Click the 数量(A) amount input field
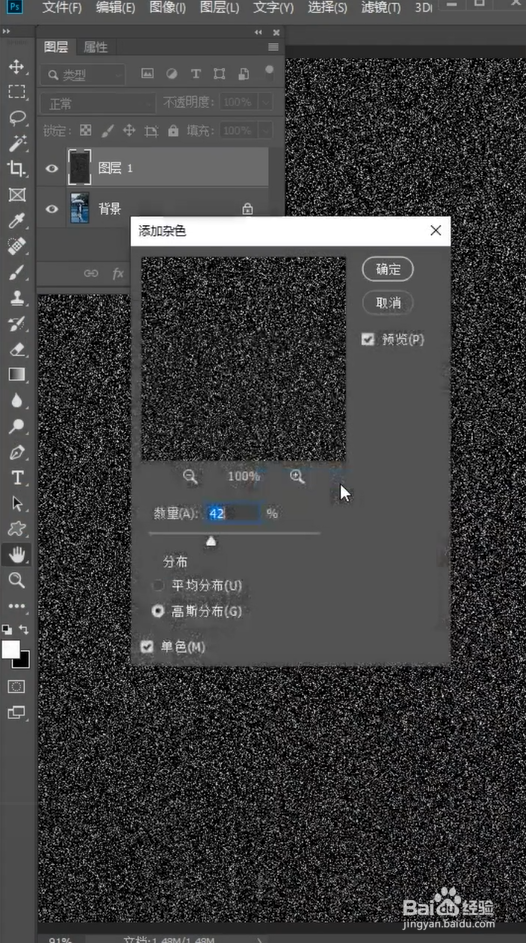 pos(233,513)
